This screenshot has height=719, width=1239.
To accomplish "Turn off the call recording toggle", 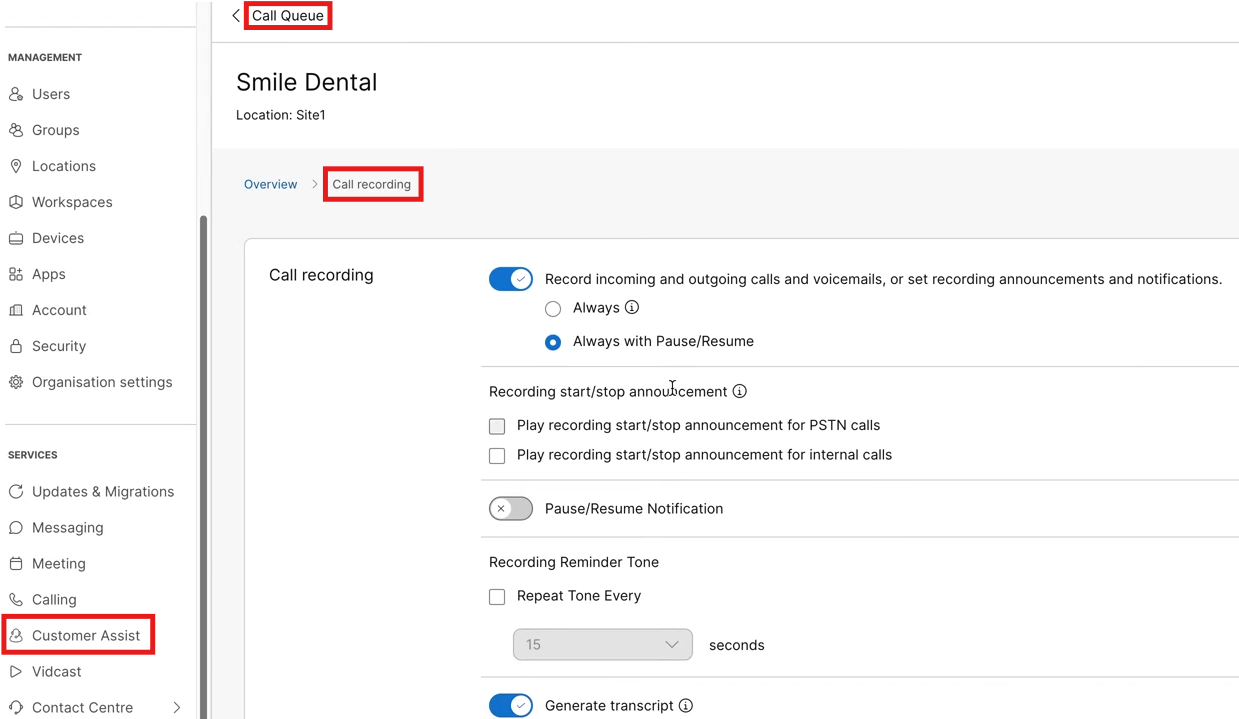I will pos(511,279).
